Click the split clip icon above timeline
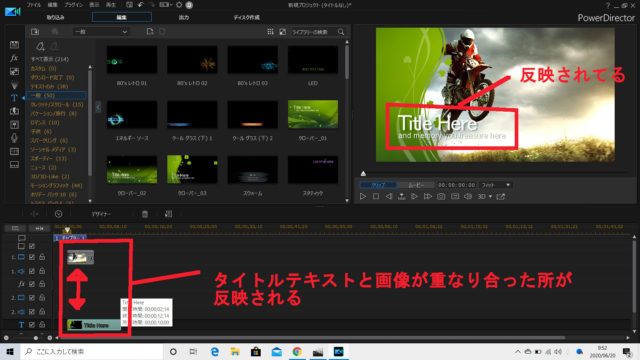 click(x=34, y=214)
